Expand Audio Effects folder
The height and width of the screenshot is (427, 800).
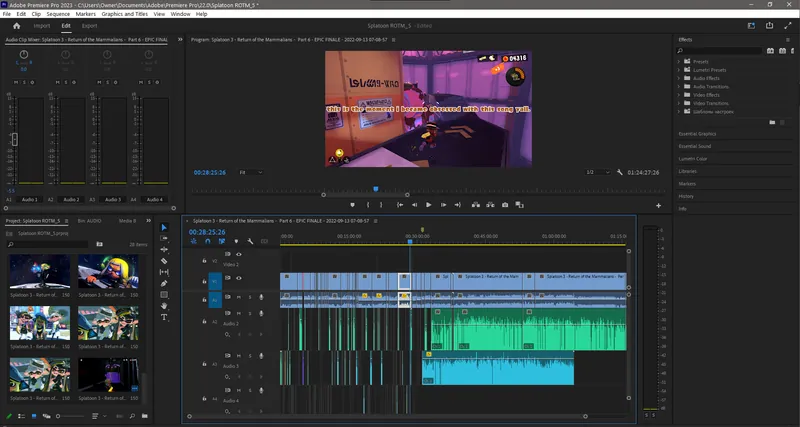pyautogui.click(x=679, y=78)
